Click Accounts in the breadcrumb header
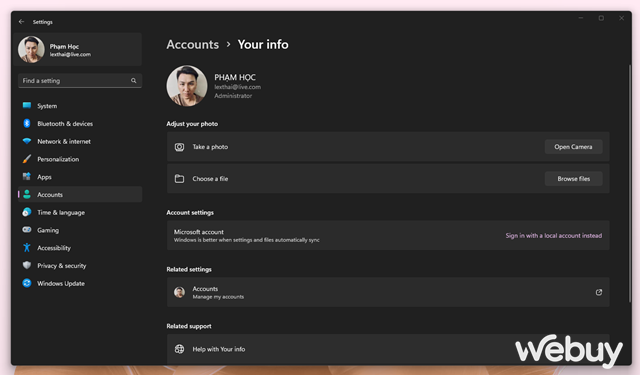This screenshot has width=640, height=375. [193, 44]
